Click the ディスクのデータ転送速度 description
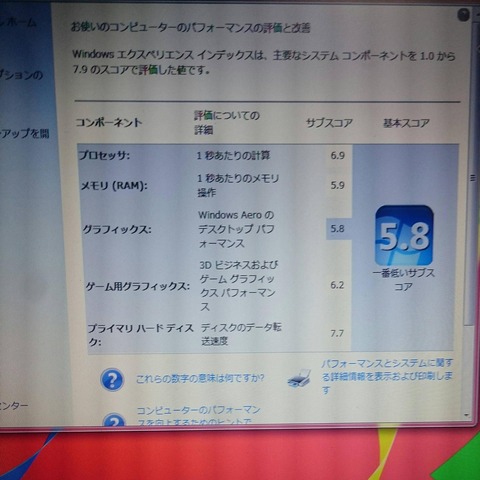Viewport: 480px width, 480px height. point(241,334)
